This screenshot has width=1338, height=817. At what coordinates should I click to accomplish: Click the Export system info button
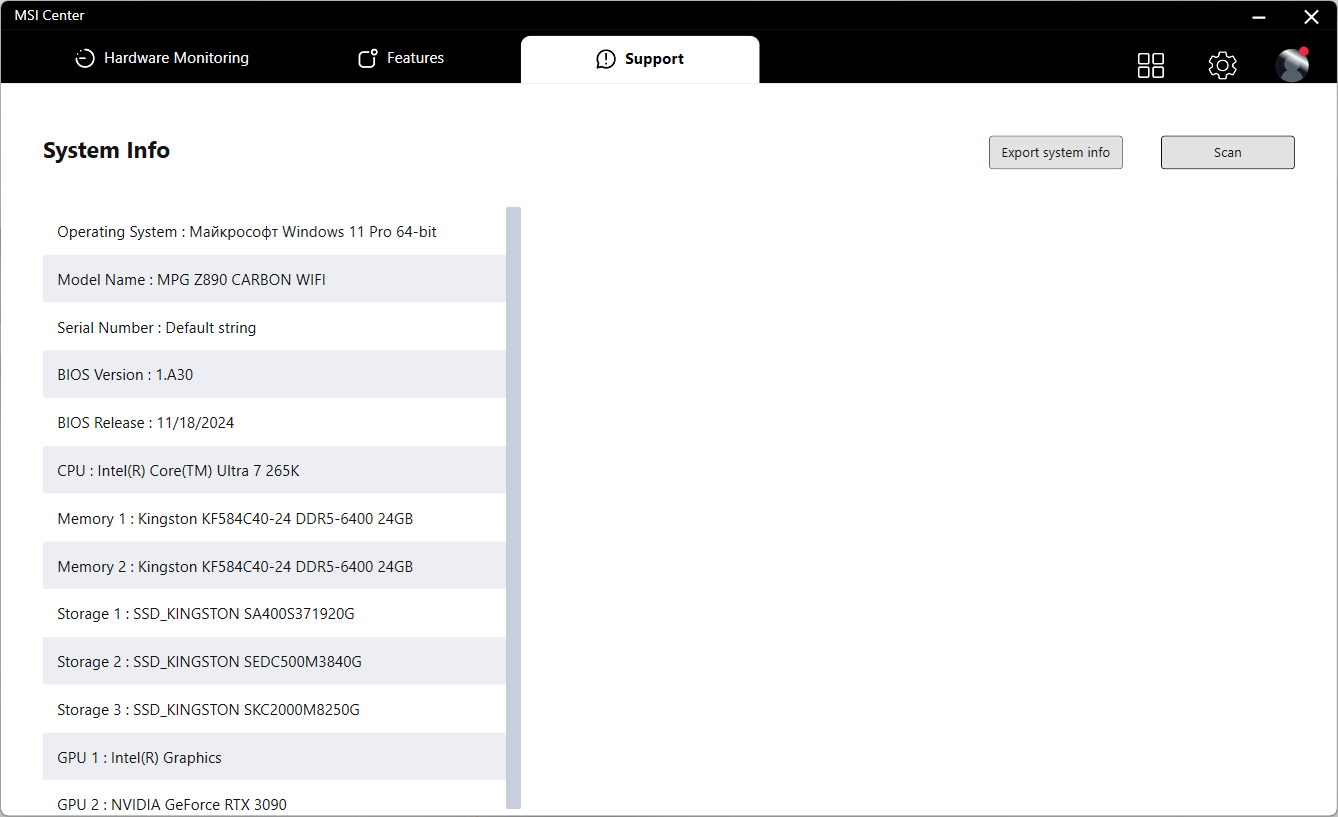coord(1056,152)
